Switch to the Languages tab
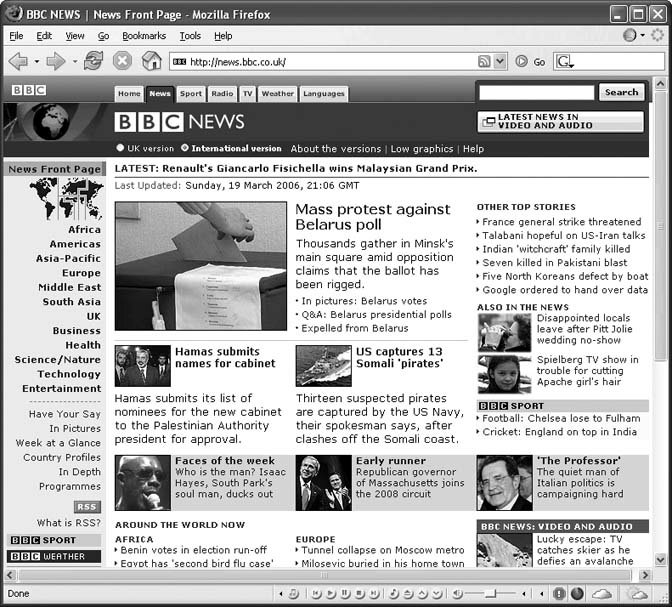Screen dimensions: 672x607 [324, 93]
